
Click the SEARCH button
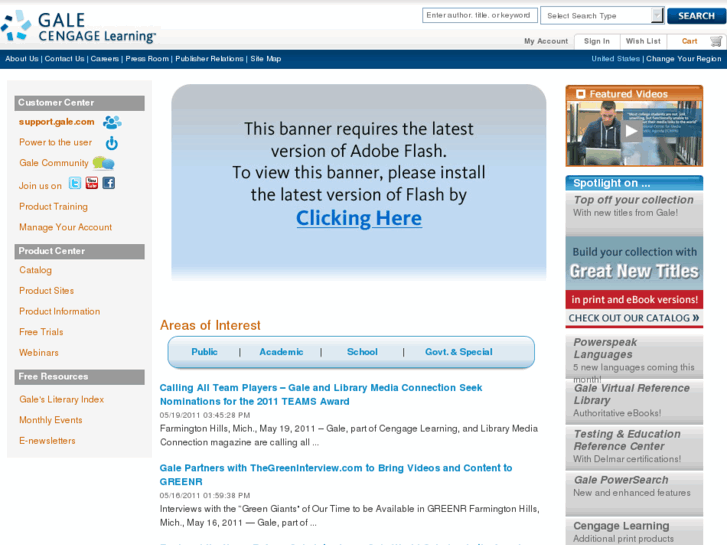[x=696, y=16]
